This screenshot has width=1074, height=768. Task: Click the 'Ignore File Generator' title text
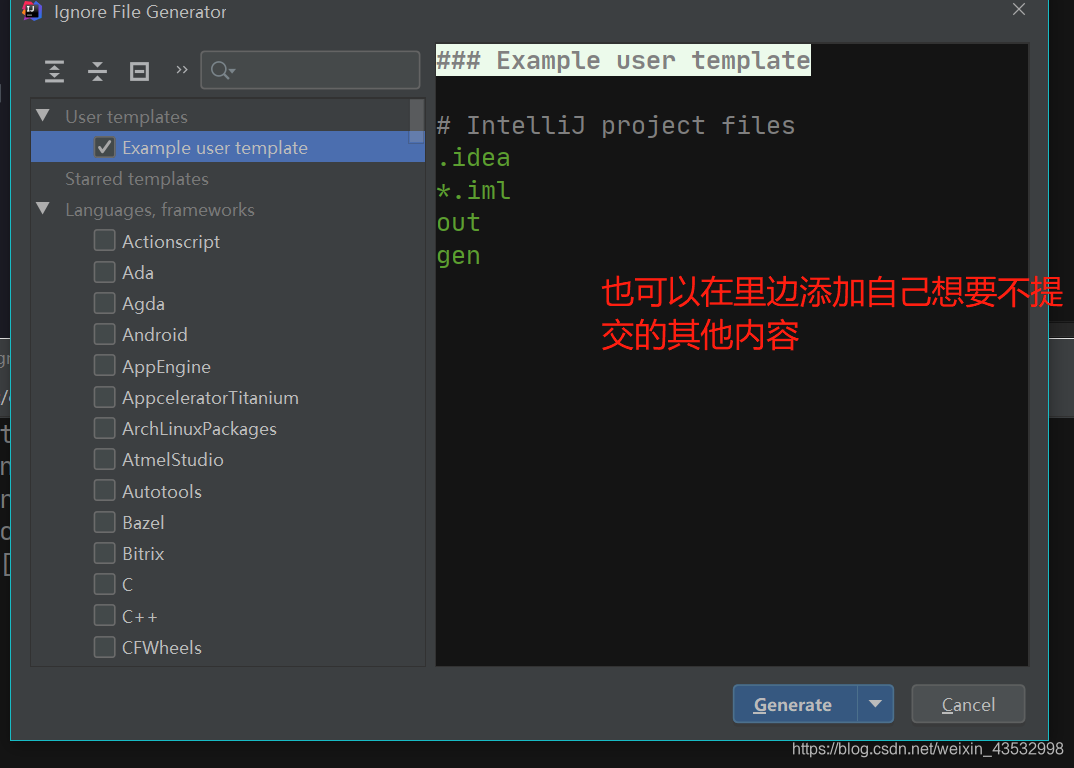point(140,12)
